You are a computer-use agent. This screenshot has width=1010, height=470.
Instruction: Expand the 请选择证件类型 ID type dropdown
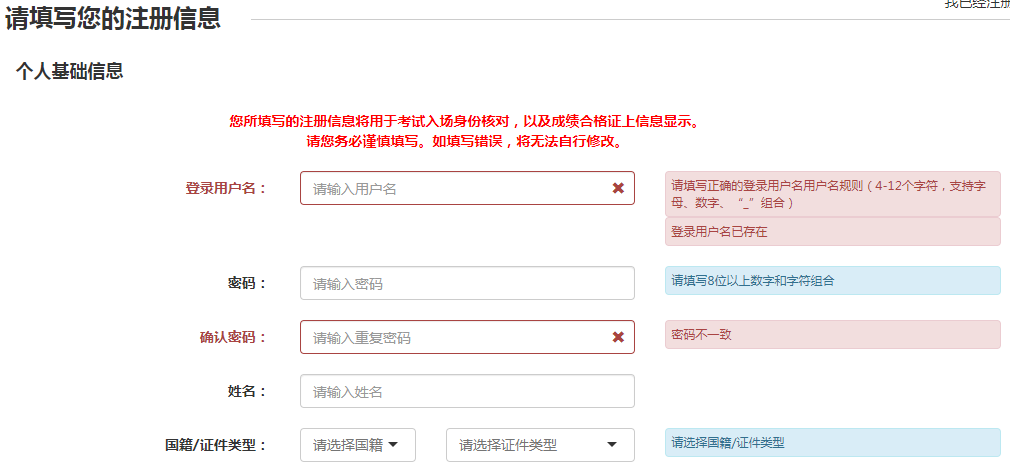[540, 445]
